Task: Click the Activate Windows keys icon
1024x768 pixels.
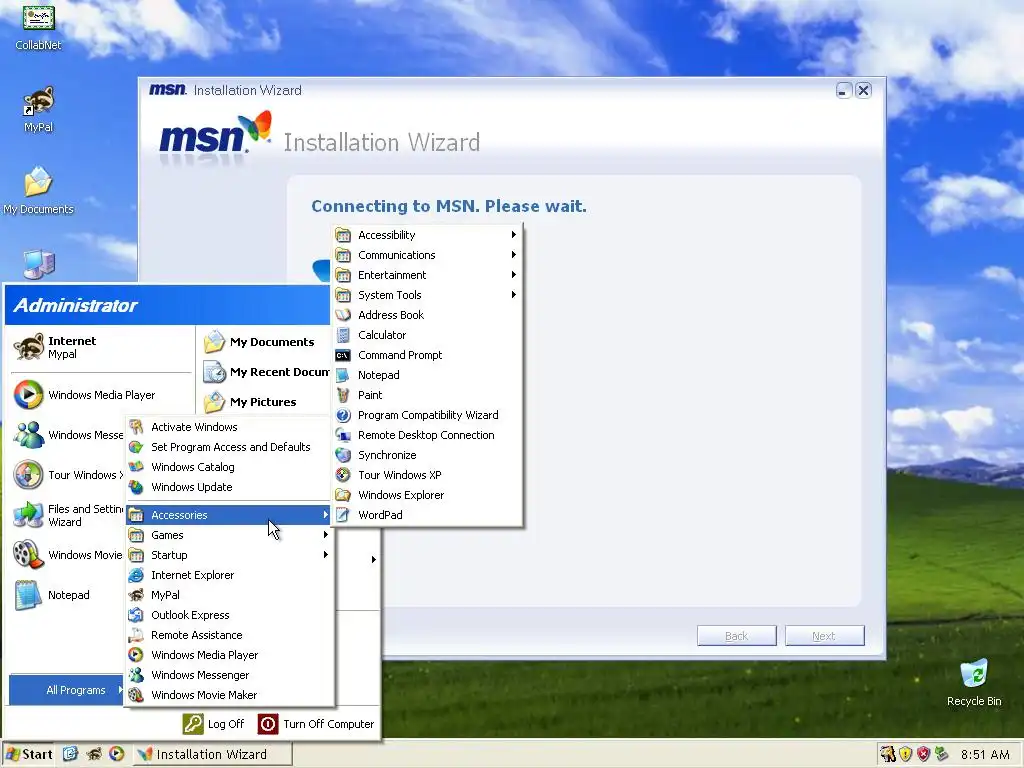Action: tap(136, 427)
